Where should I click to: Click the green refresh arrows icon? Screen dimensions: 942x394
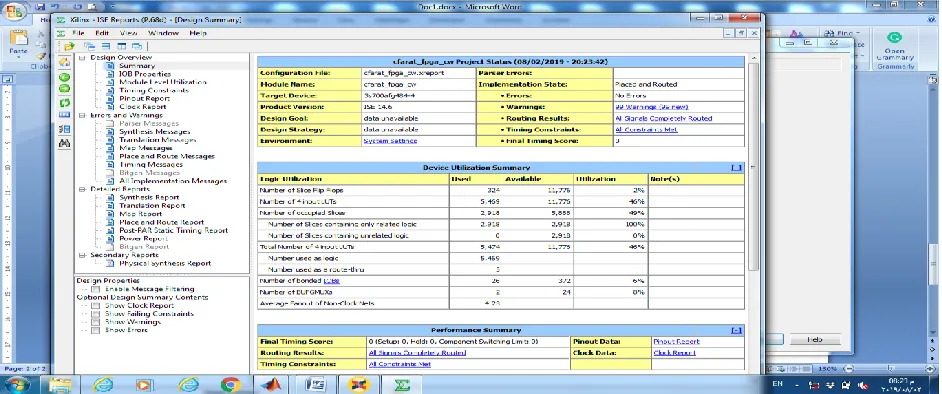click(x=64, y=102)
